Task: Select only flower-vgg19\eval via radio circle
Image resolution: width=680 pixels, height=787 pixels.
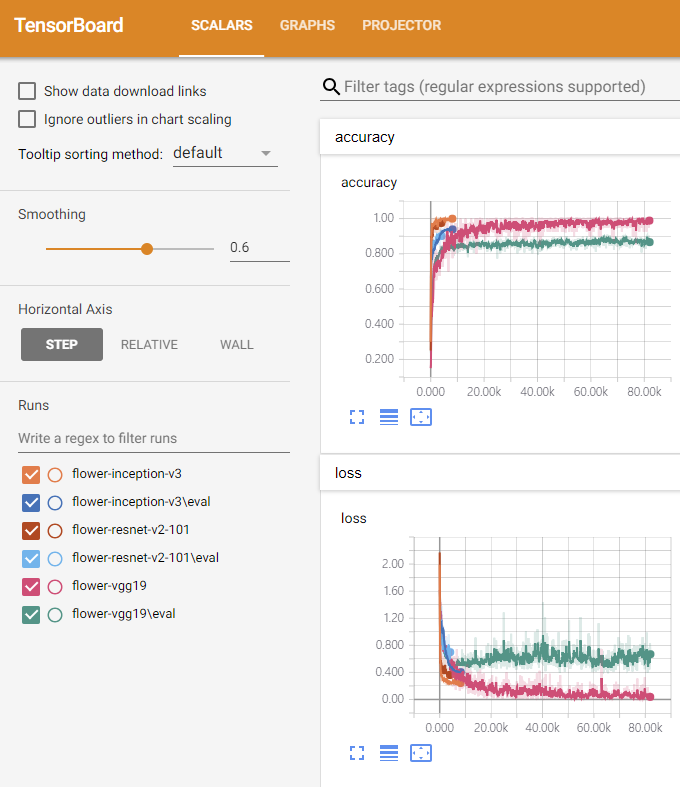Action: point(55,615)
